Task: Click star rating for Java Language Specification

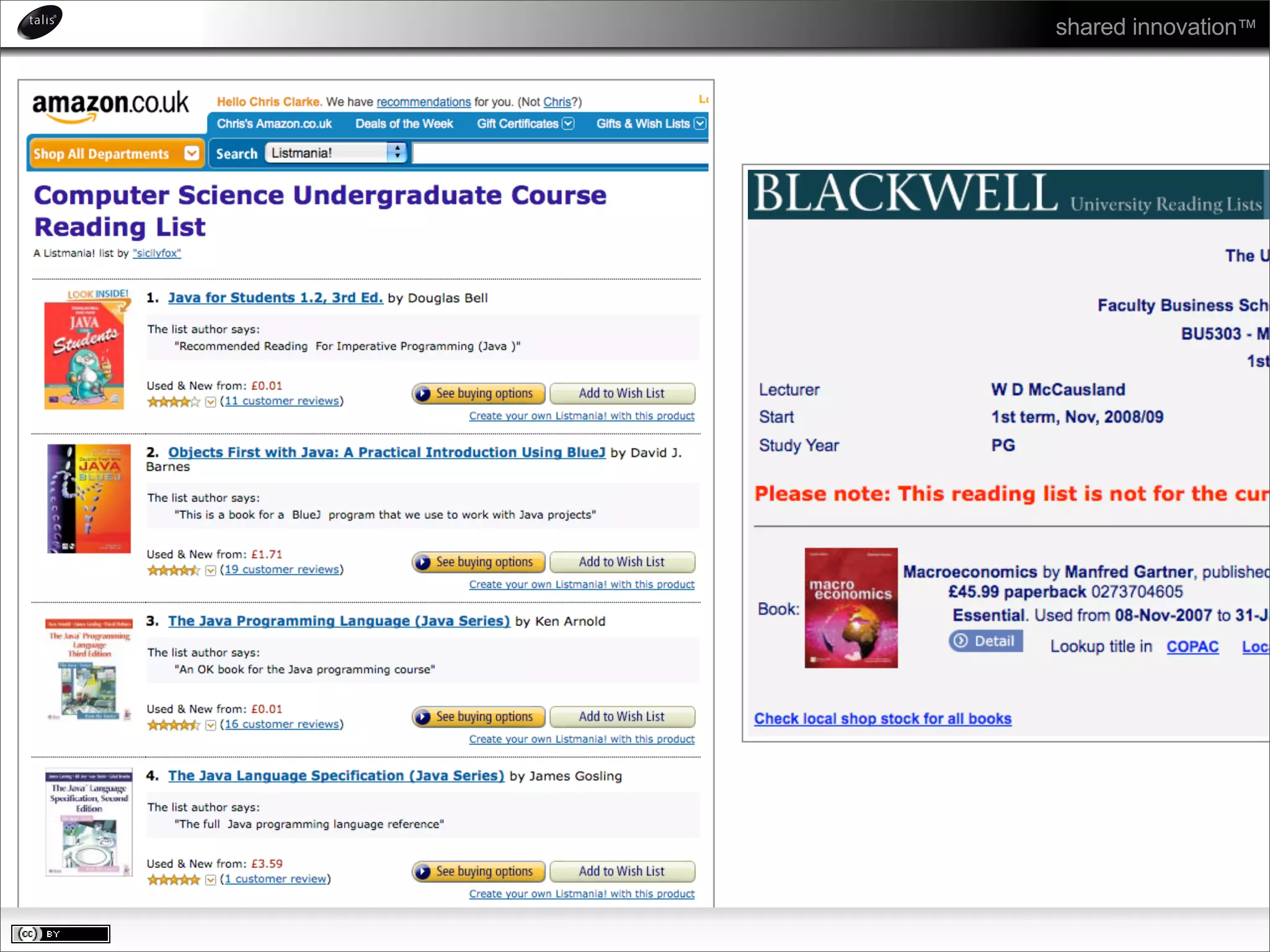Action: (174, 880)
